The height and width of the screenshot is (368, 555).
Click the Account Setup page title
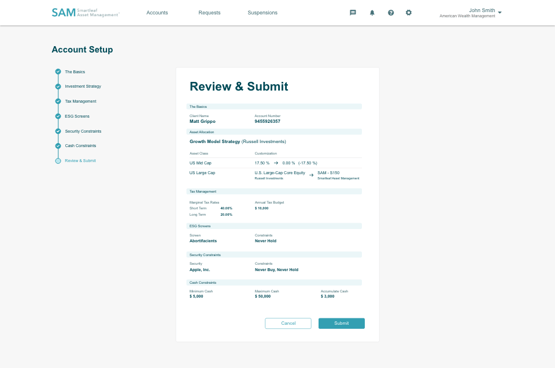[x=82, y=50]
